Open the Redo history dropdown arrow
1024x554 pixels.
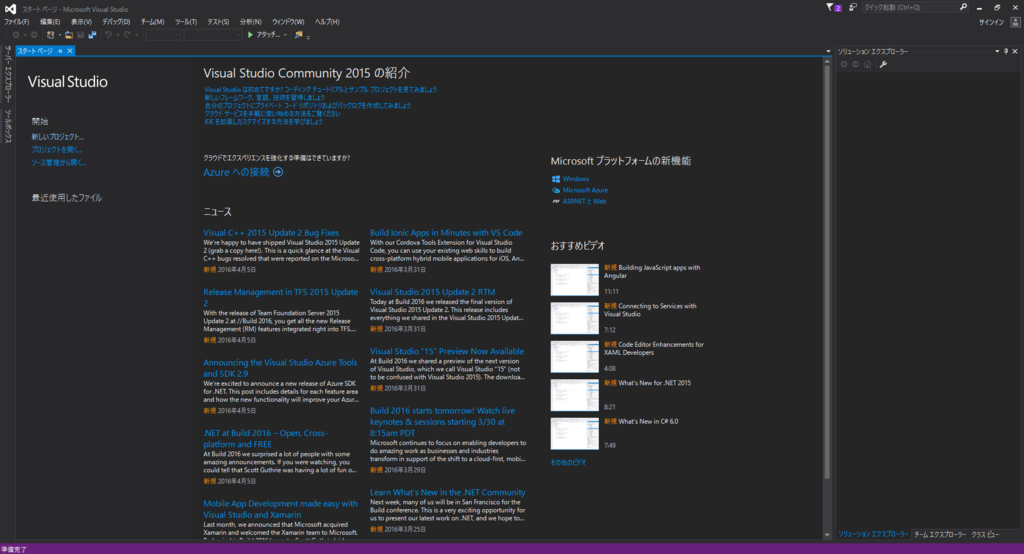(x=136, y=35)
